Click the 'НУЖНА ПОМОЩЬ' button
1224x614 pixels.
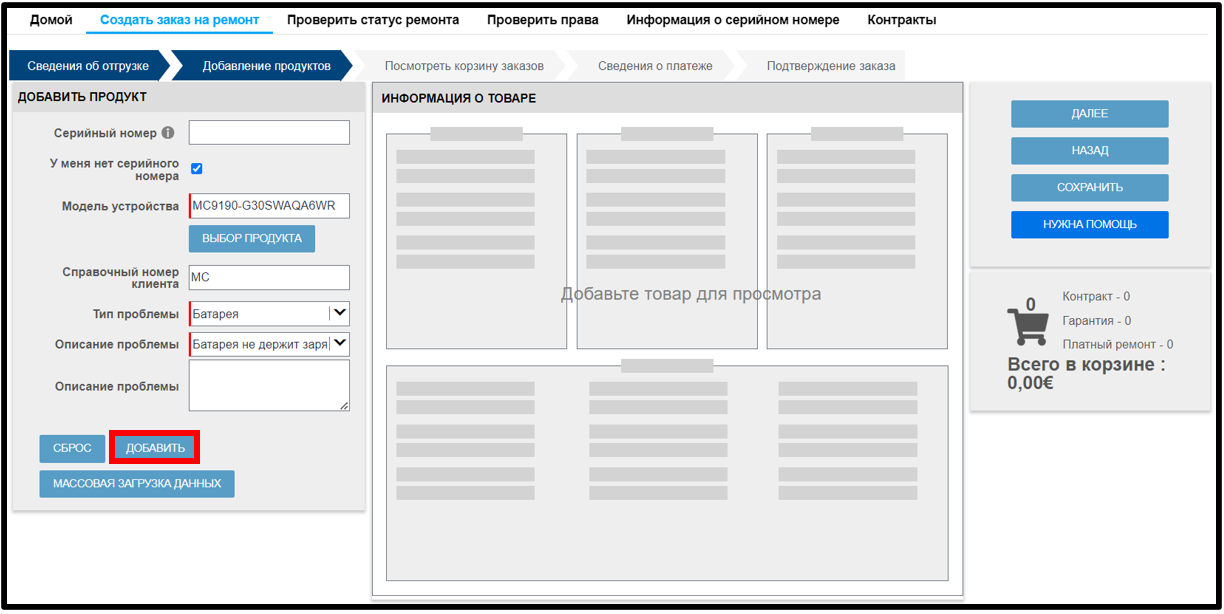pyautogui.click(x=1089, y=225)
